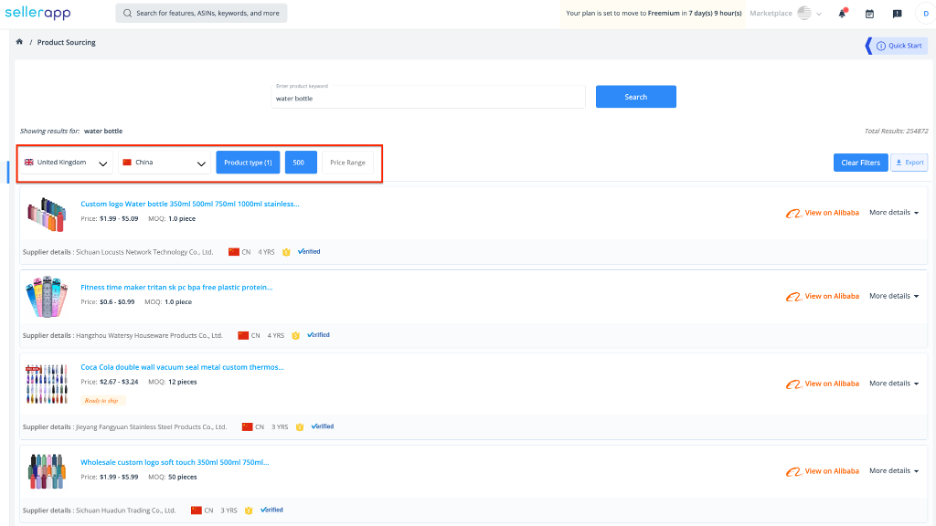
Task: Click the Coca Cola thermos thumbnail
Action: pos(47,384)
